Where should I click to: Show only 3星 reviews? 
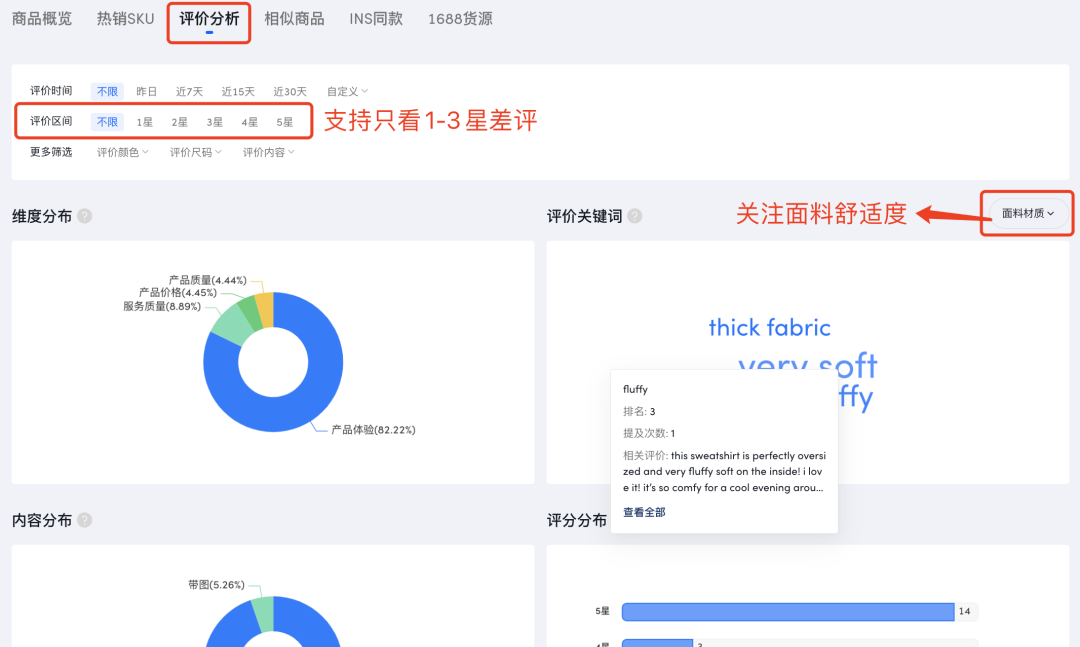(x=214, y=122)
